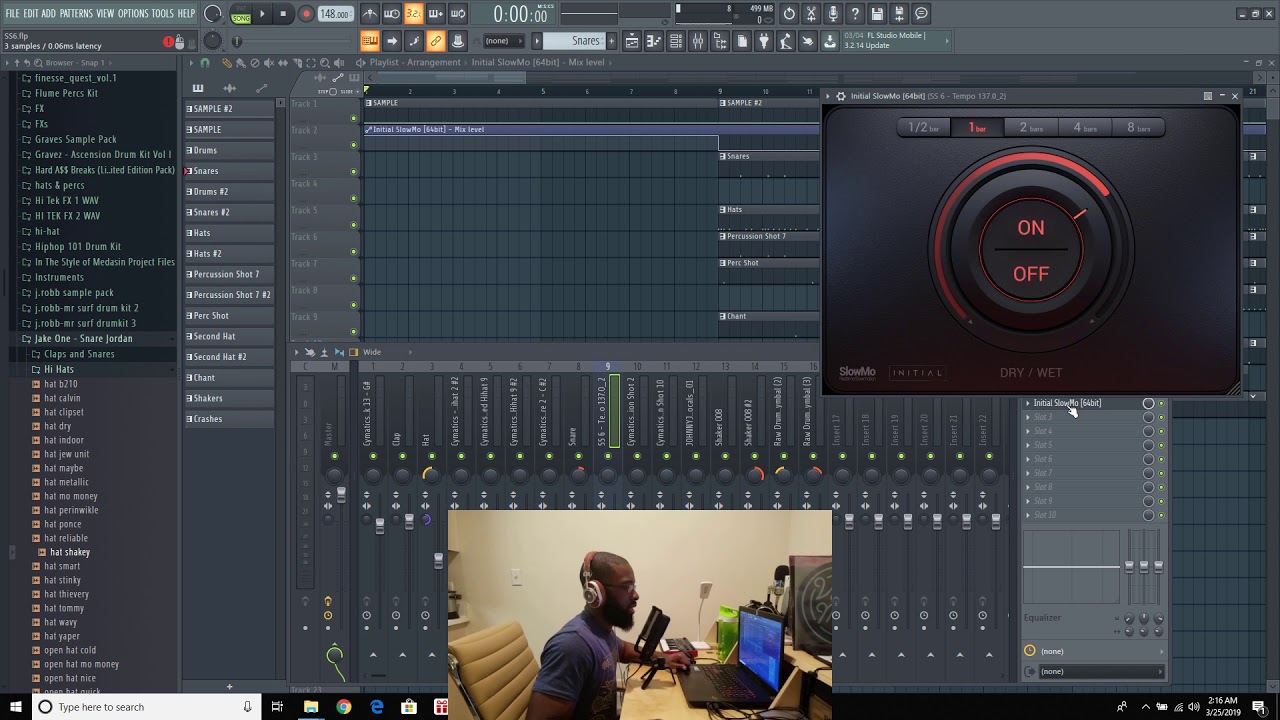The height and width of the screenshot is (720, 1280).
Task: Open the Initial SlowMo effect slot
Action: (1067, 403)
